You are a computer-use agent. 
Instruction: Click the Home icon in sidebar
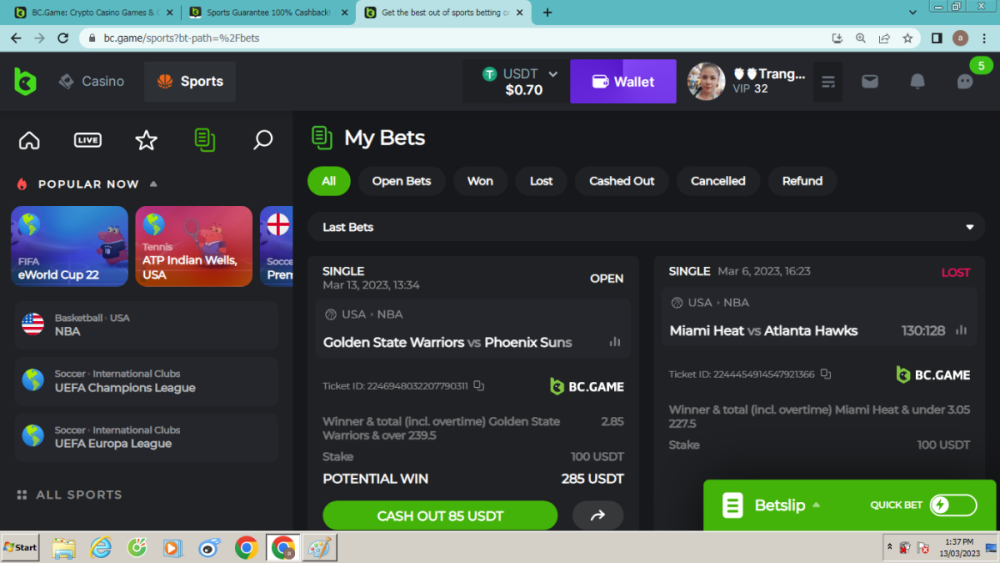30,140
